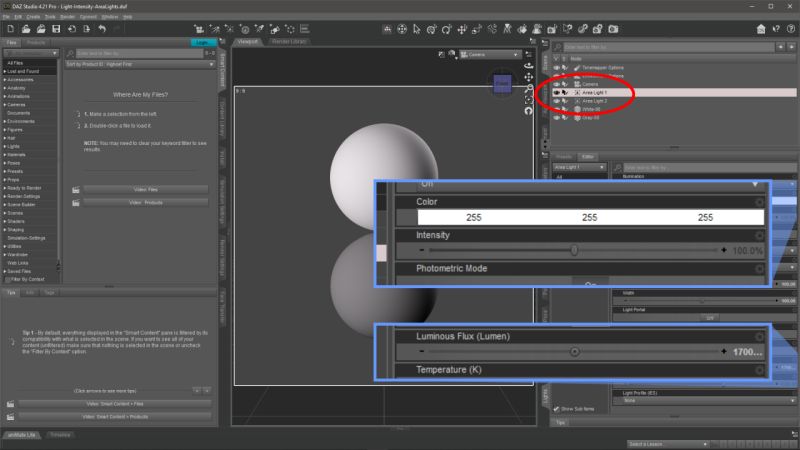800x450 pixels.
Task: Click Video: Smart Content - Files button
Action: click(115, 404)
